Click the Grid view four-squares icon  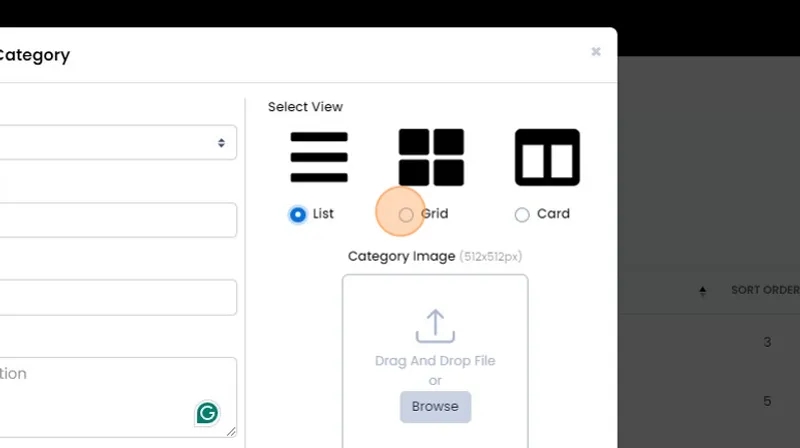[431, 157]
